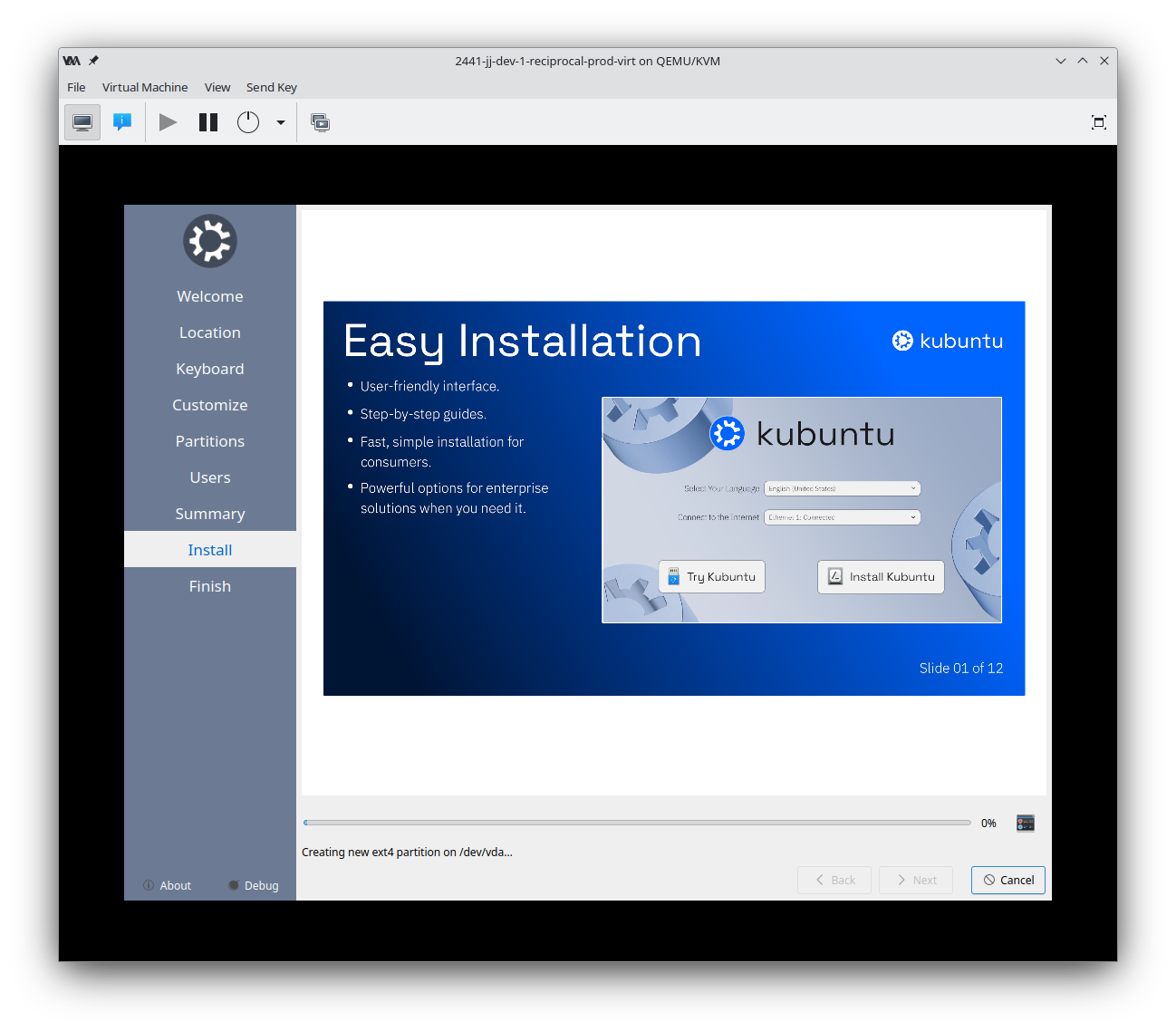Expand the shutdown options dropdown arrow
Screen dimensions: 1176x1031
[x=281, y=122]
